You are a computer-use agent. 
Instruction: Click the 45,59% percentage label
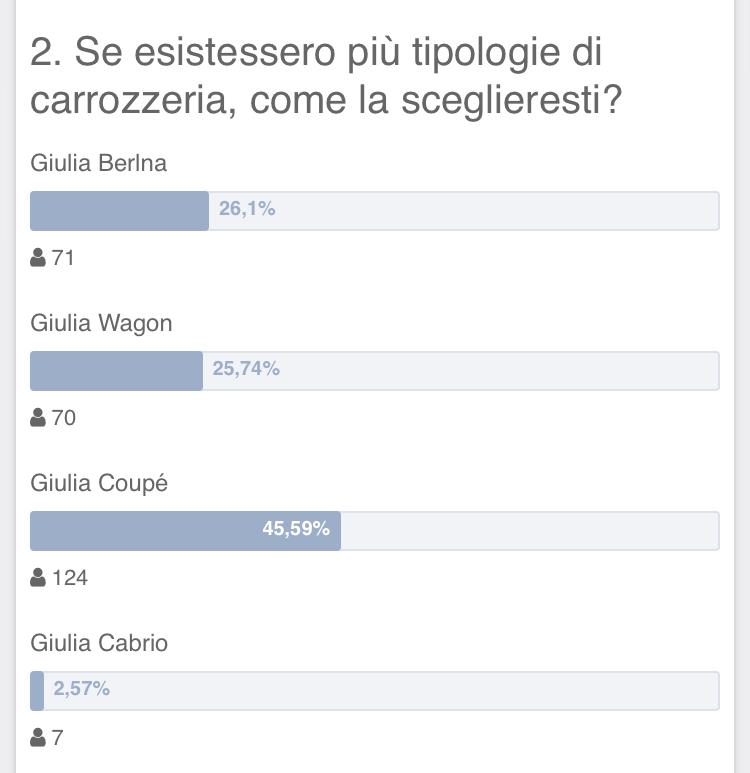click(x=296, y=528)
